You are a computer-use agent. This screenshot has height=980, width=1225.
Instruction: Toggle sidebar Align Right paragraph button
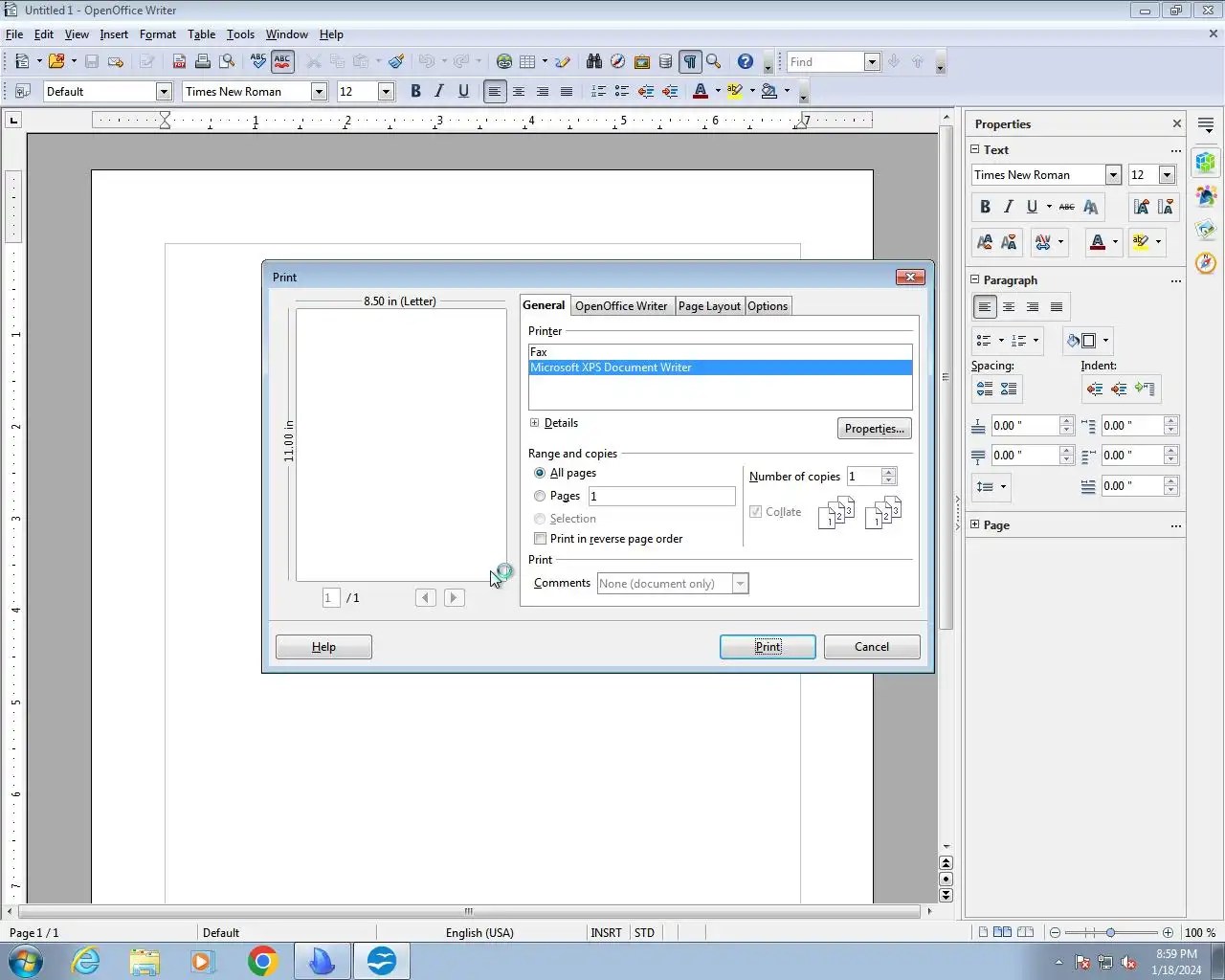click(x=1033, y=307)
